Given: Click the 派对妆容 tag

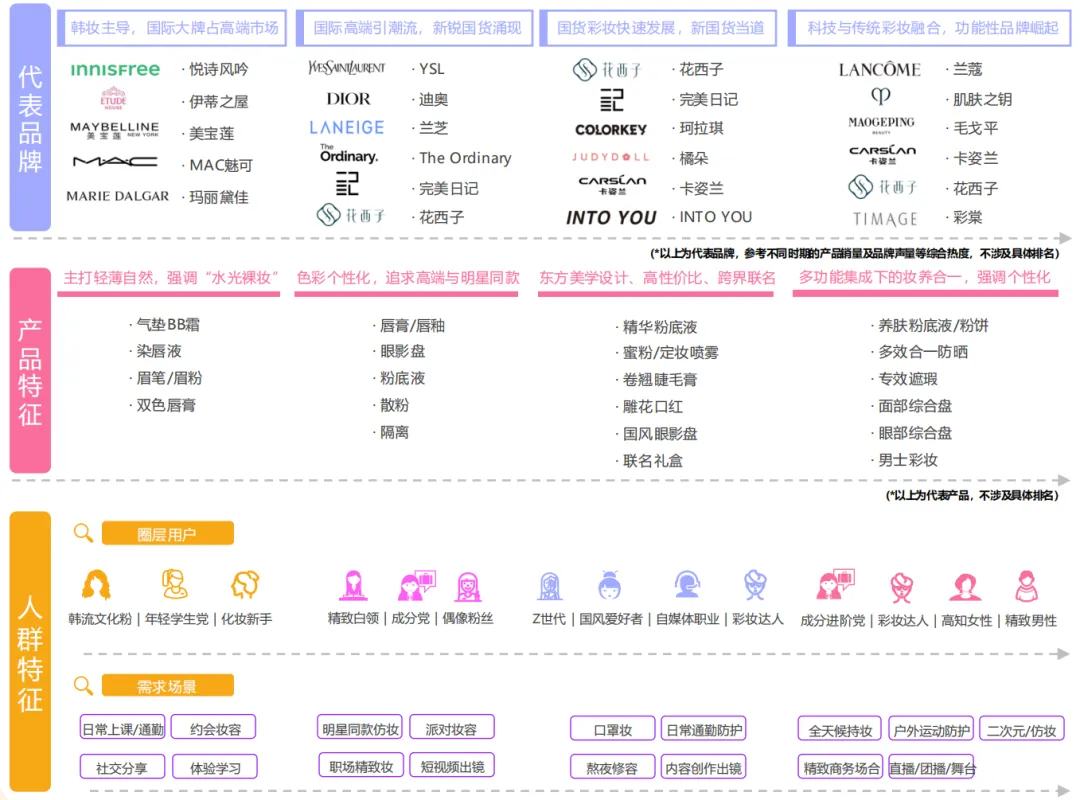Looking at the screenshot, I should click(452, 728).
